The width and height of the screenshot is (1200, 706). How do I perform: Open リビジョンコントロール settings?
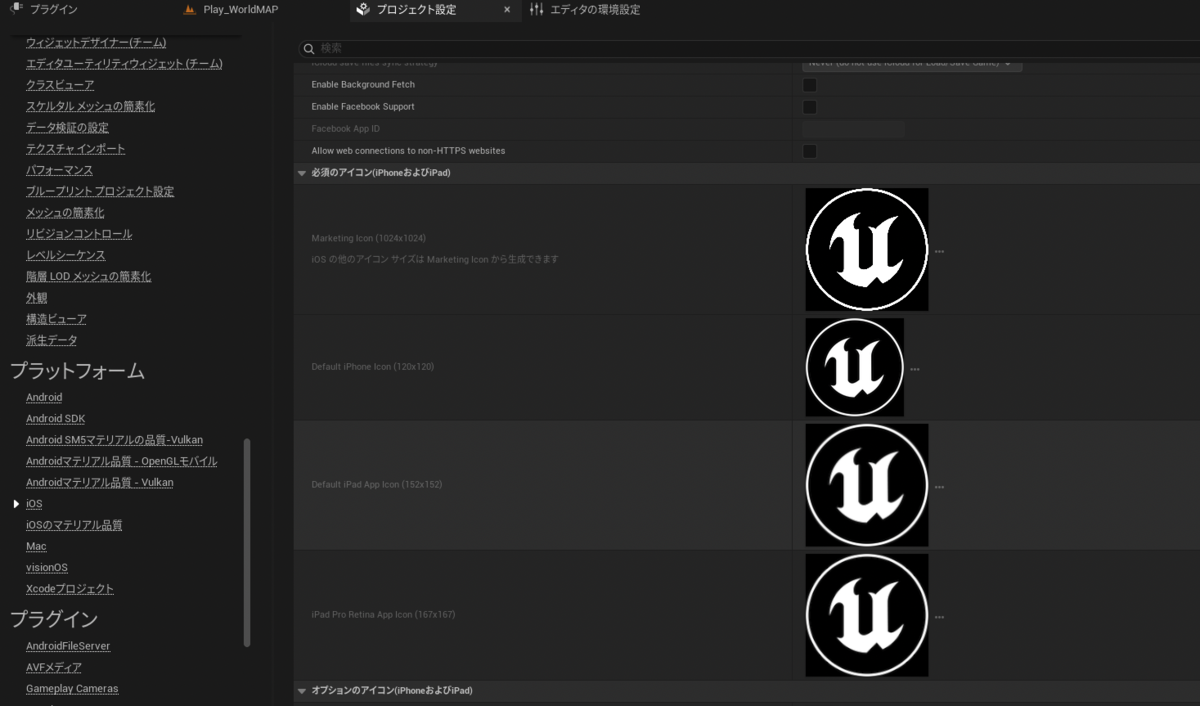pyautogui.click(x=79, y=234)
